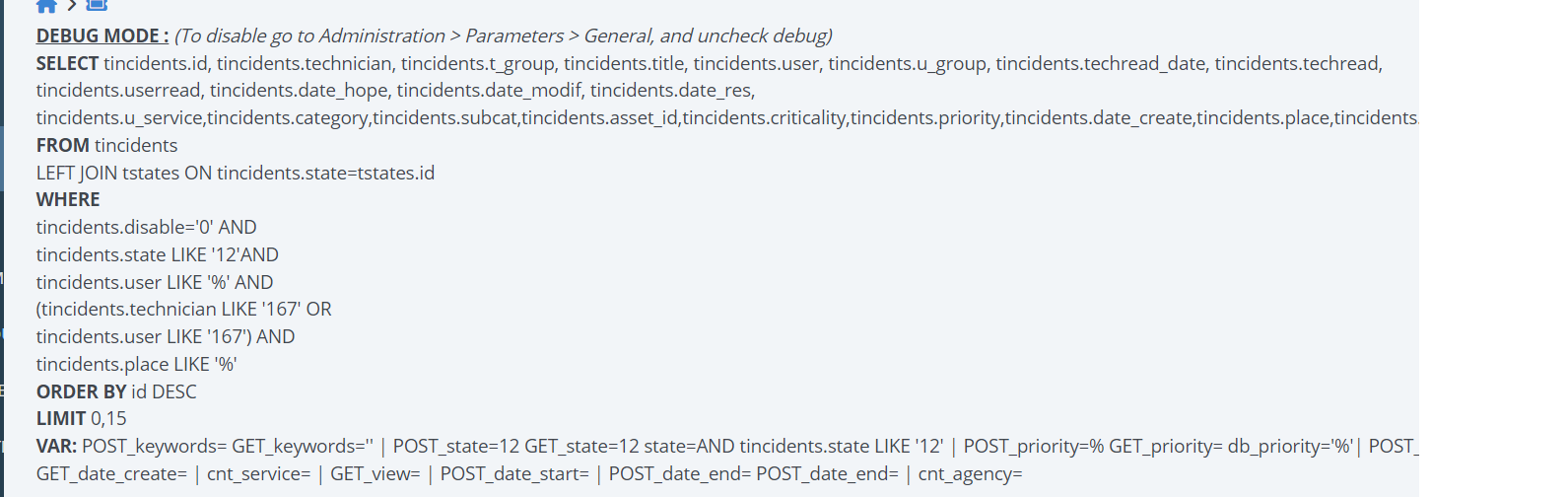The width and height of the screenshot is (1568, 497).
Task: Click the LEFT JOIN tstates line
Action: click(x=236, y=173)
